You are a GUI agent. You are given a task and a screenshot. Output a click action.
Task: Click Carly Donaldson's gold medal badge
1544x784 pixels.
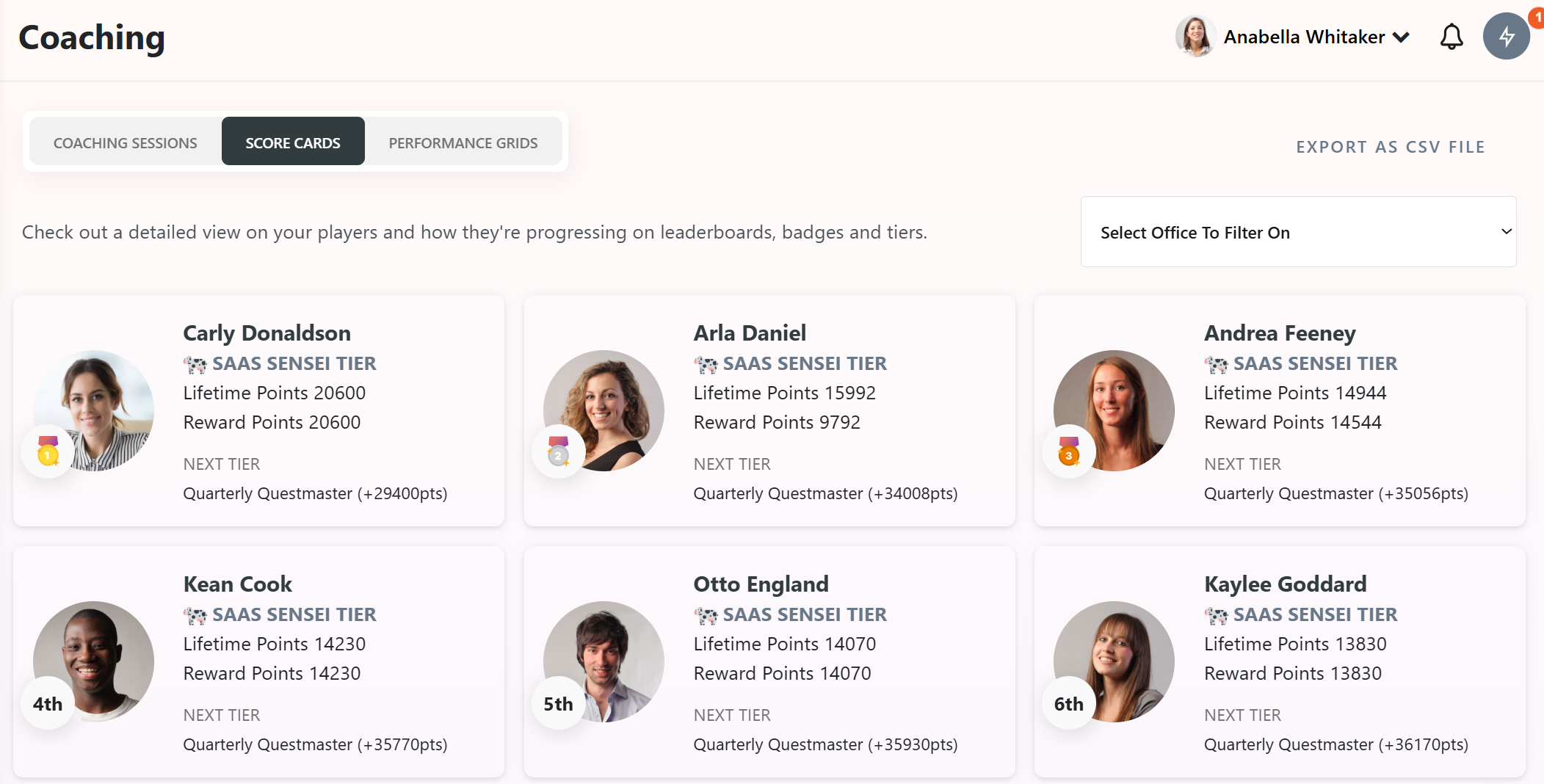coord(48,451)
